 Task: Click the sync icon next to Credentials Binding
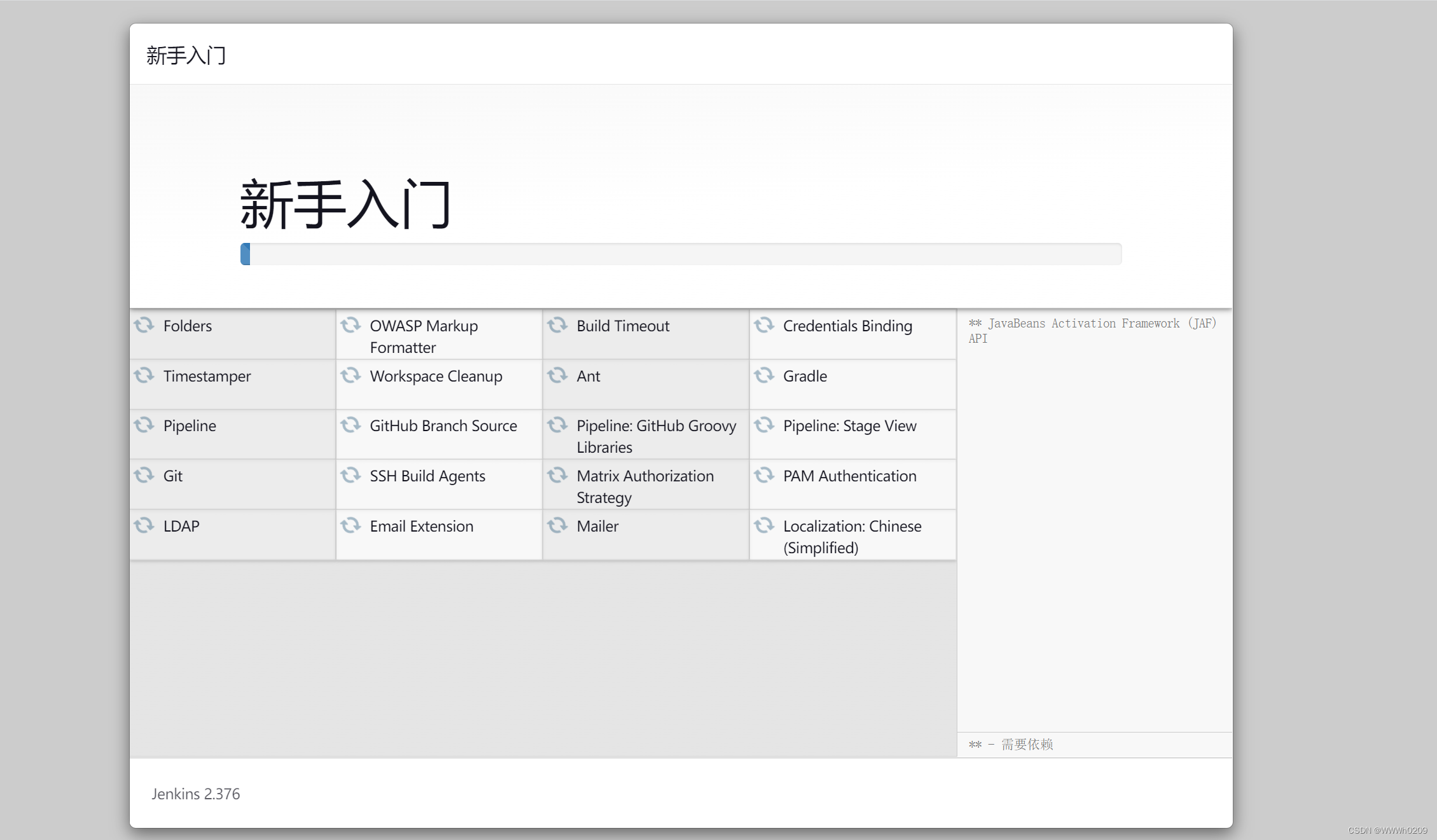pyautogui.click(x=764, y=325)
